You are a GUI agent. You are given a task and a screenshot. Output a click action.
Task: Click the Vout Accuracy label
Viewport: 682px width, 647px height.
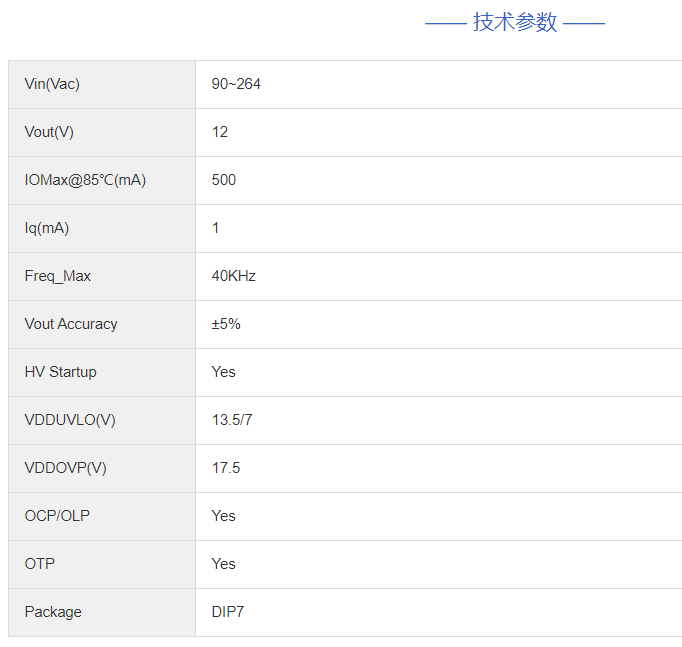point(71,324)
